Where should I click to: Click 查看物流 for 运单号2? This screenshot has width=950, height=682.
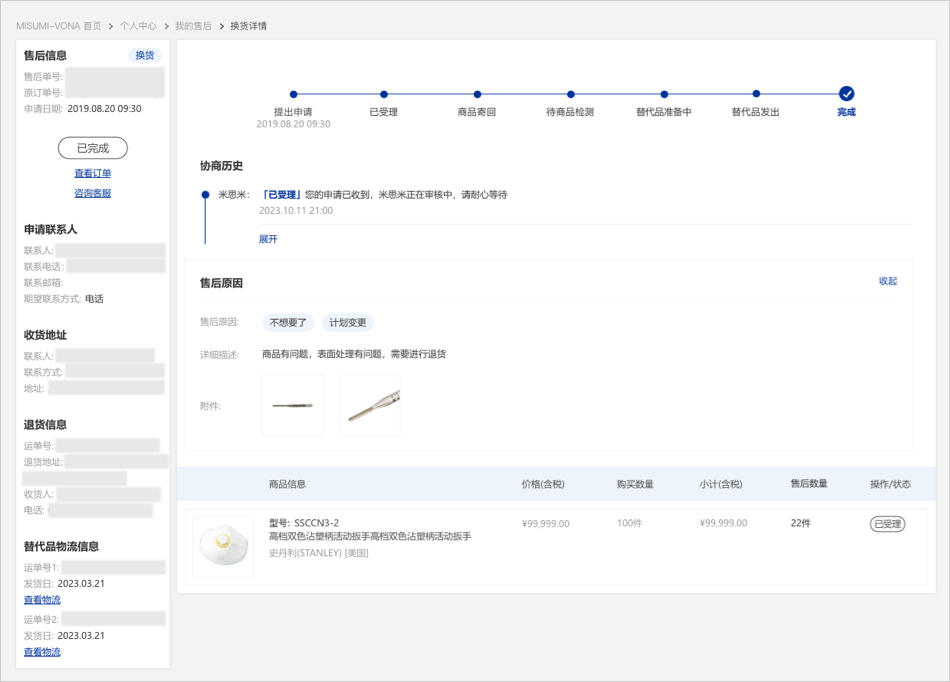point(42,652)
